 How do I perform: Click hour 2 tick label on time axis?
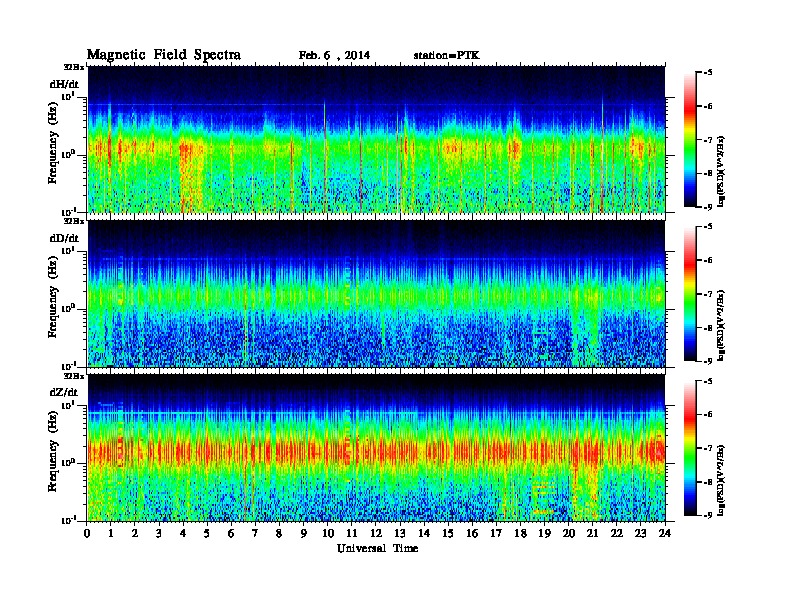click(135, 533)
